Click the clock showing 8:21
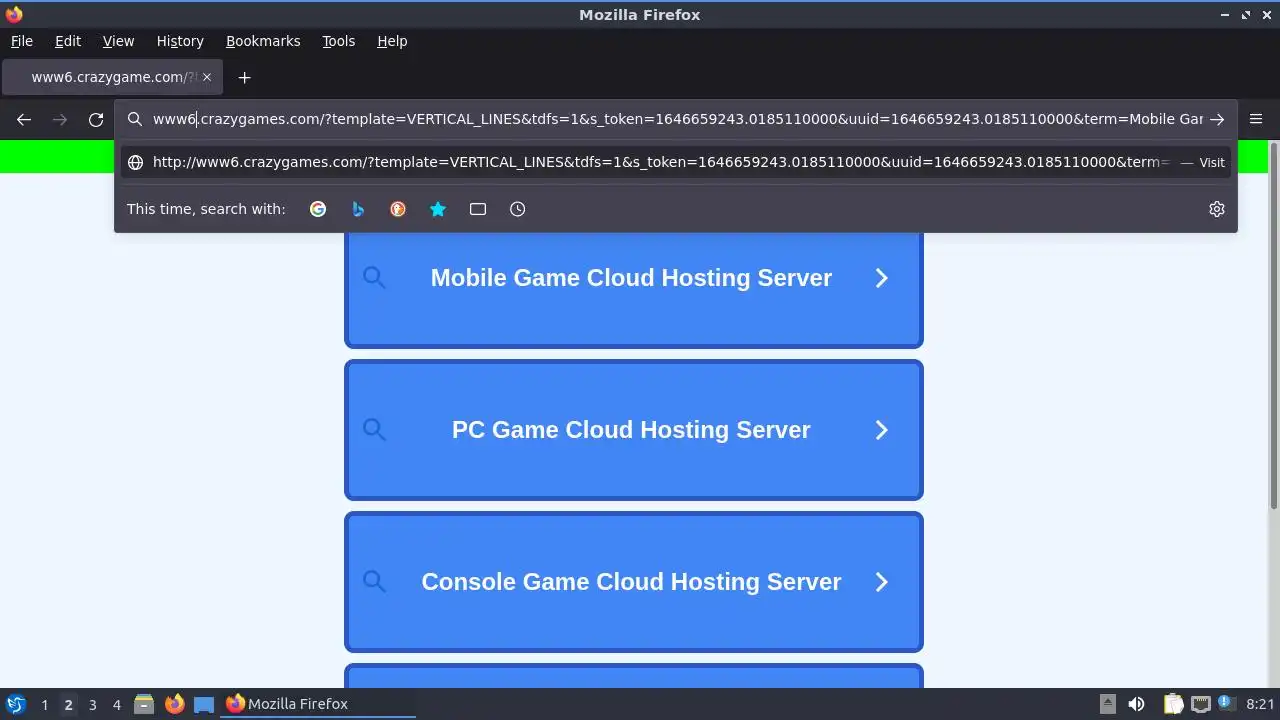This screenshot has width=1280, height=720. [x=1260, y=704]
